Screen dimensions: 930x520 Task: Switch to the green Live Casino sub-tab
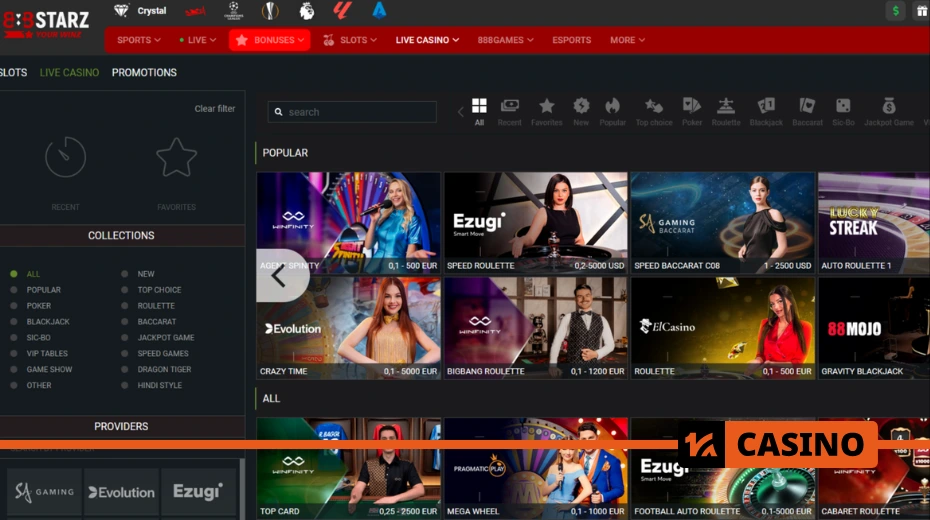(69, 72)
